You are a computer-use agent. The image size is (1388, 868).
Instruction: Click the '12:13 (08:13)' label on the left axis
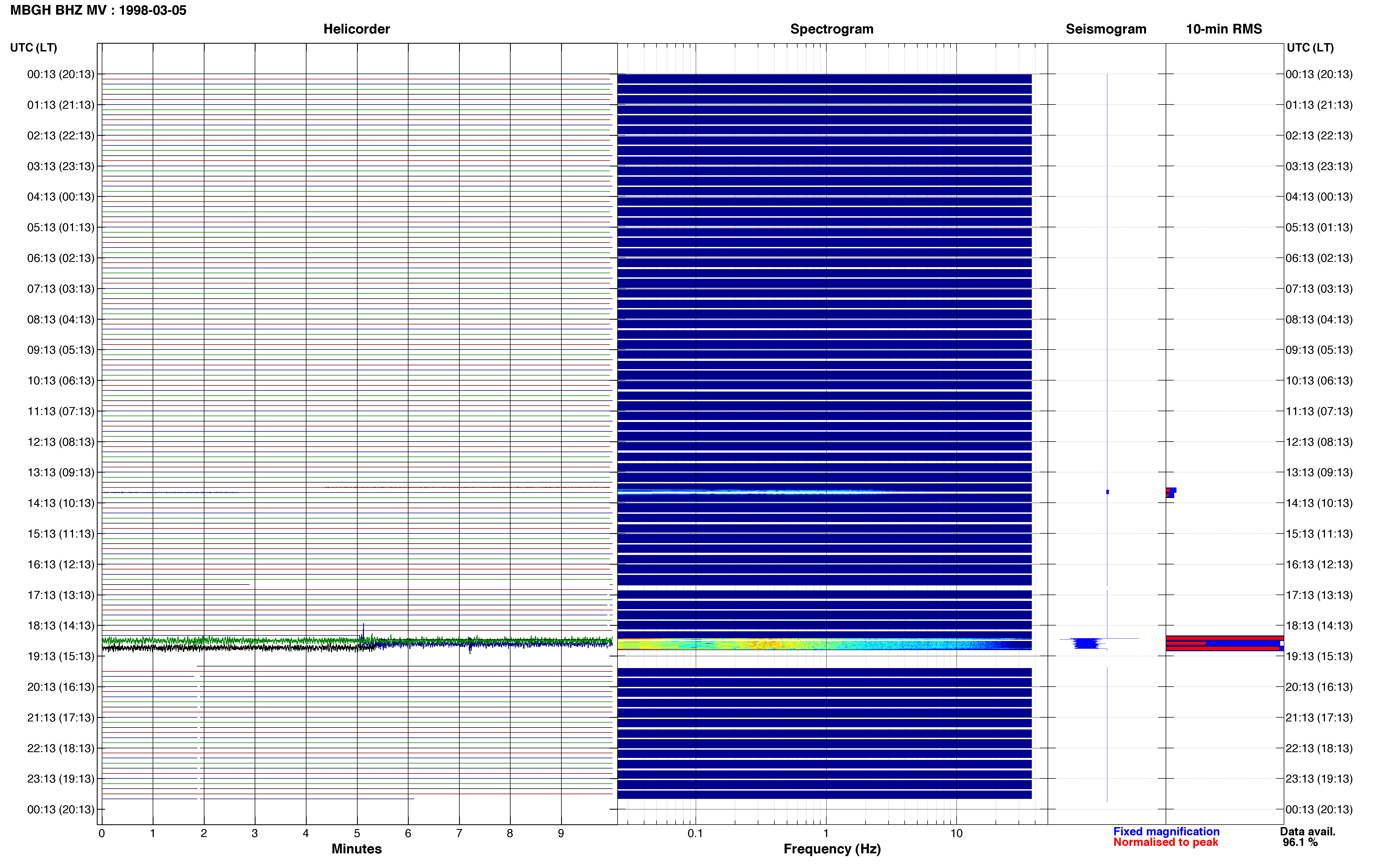(x=61, y=442)
